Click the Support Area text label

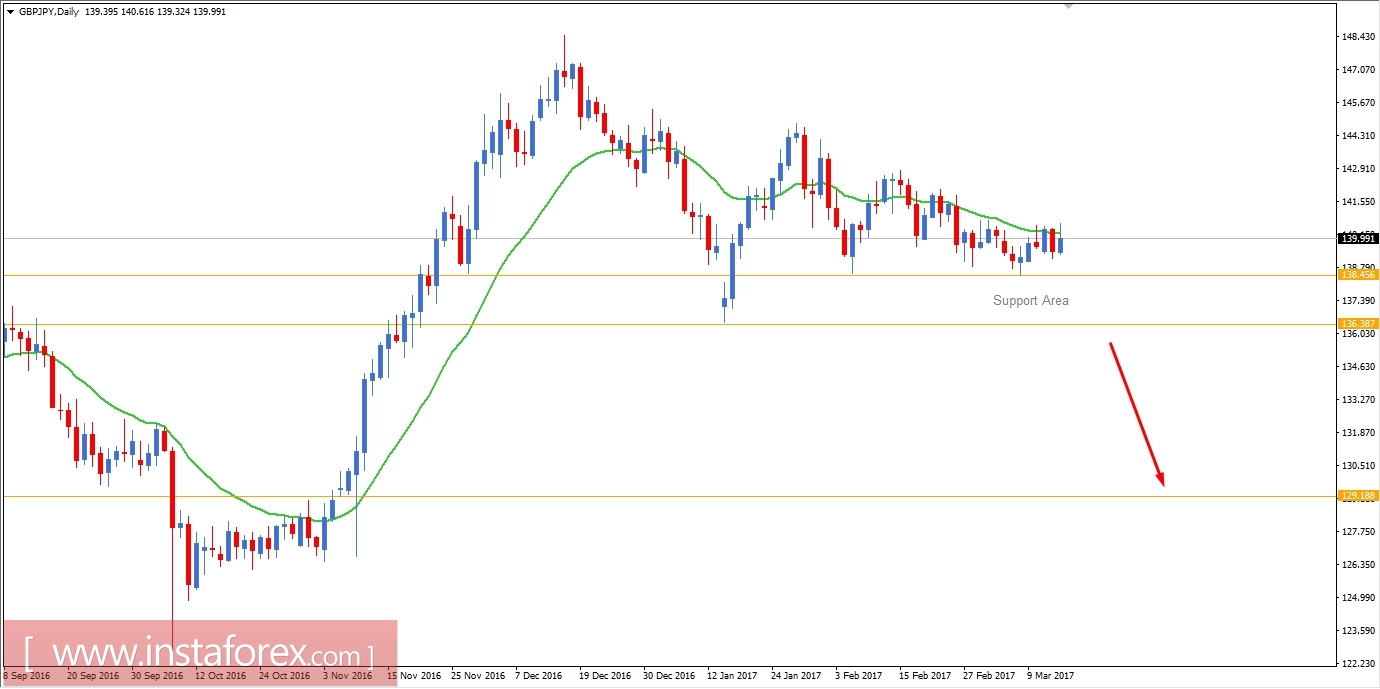click(1031, 300)
